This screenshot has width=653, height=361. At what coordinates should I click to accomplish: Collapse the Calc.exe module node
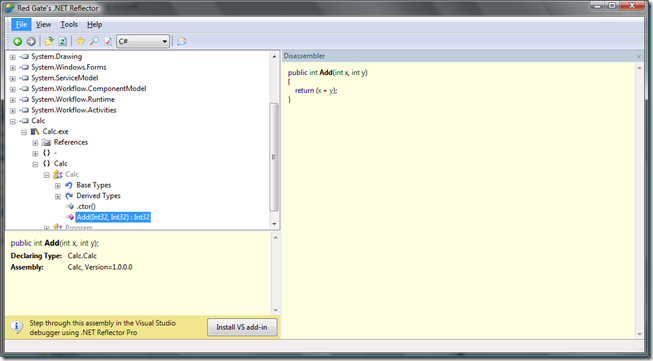(x=24, y=132)
